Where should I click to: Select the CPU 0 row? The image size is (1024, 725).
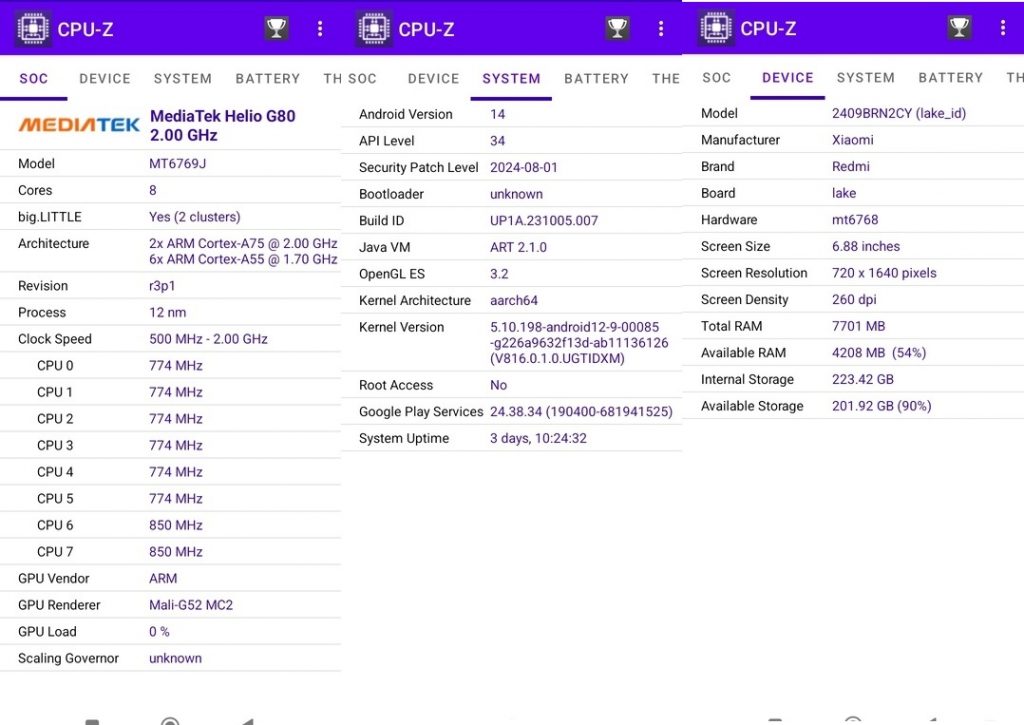pyautogui.click(x=170, y=366)
